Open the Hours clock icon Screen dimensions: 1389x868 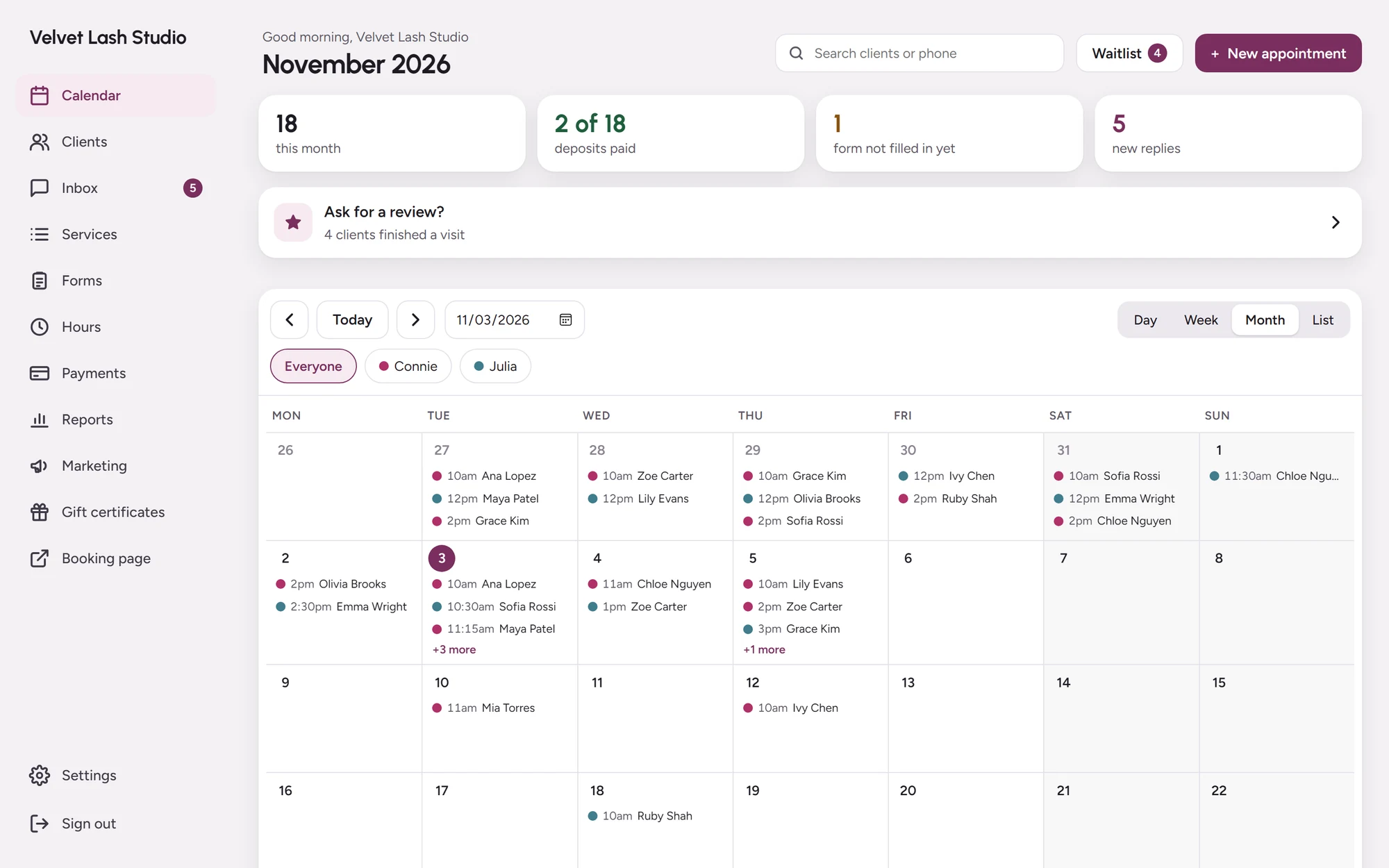tap(40, 327)
